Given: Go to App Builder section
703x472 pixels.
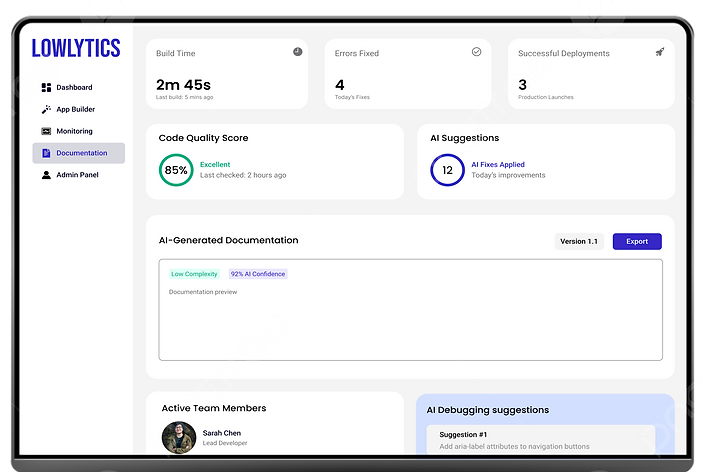Looking at the screenshot, I should click(x=78, y=109).
